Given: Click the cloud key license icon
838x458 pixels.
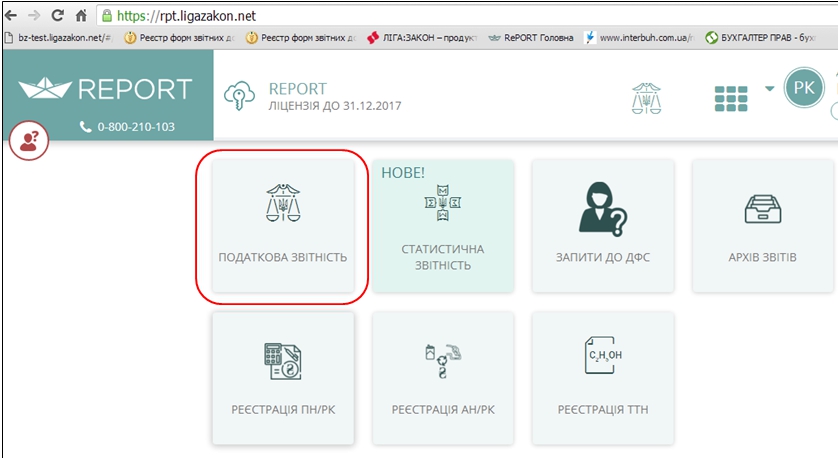Looking at the screenshot, I should click(239, 96).
